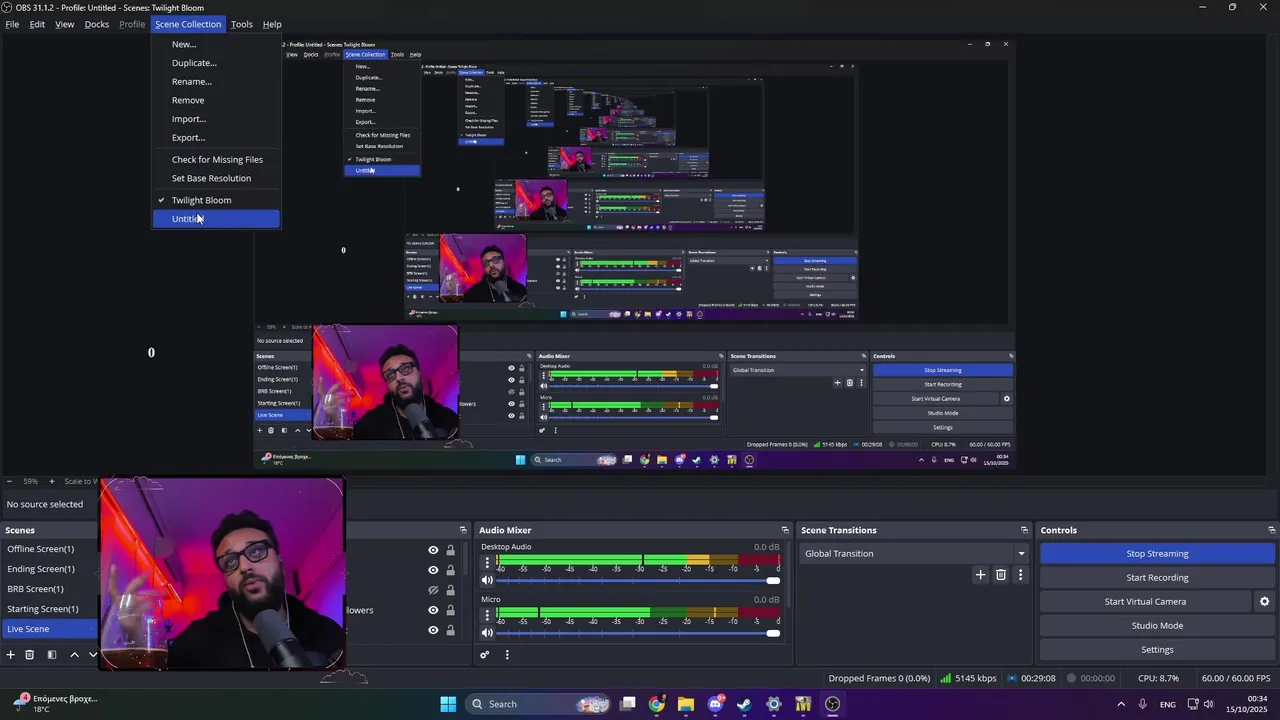Open Windows Start menu

[x=448, y=704]
